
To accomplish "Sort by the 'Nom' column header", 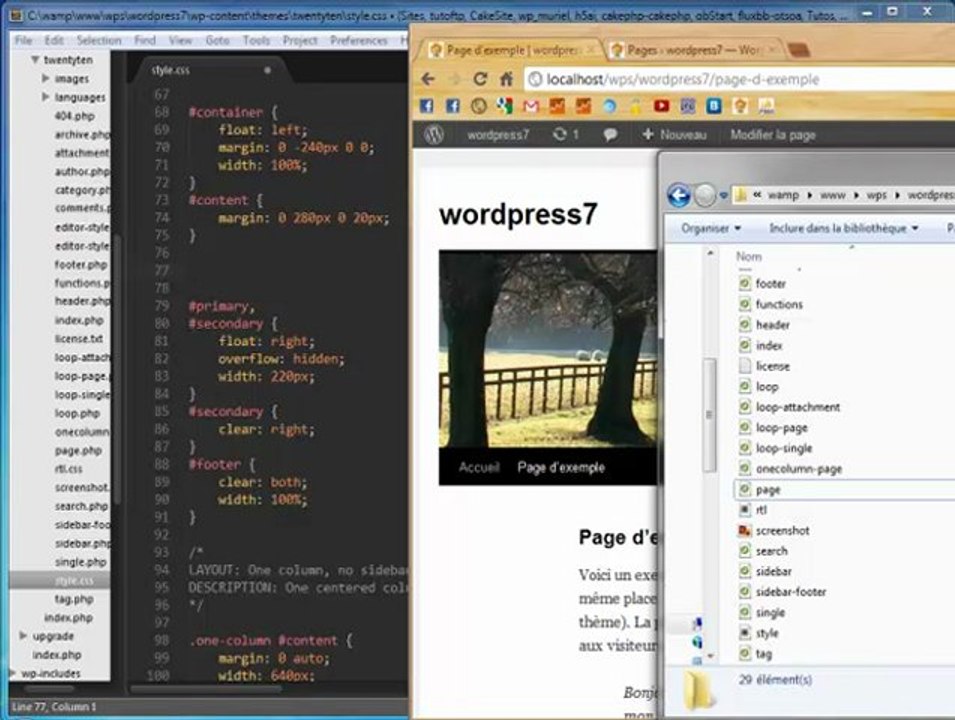I will coord(749,256).
